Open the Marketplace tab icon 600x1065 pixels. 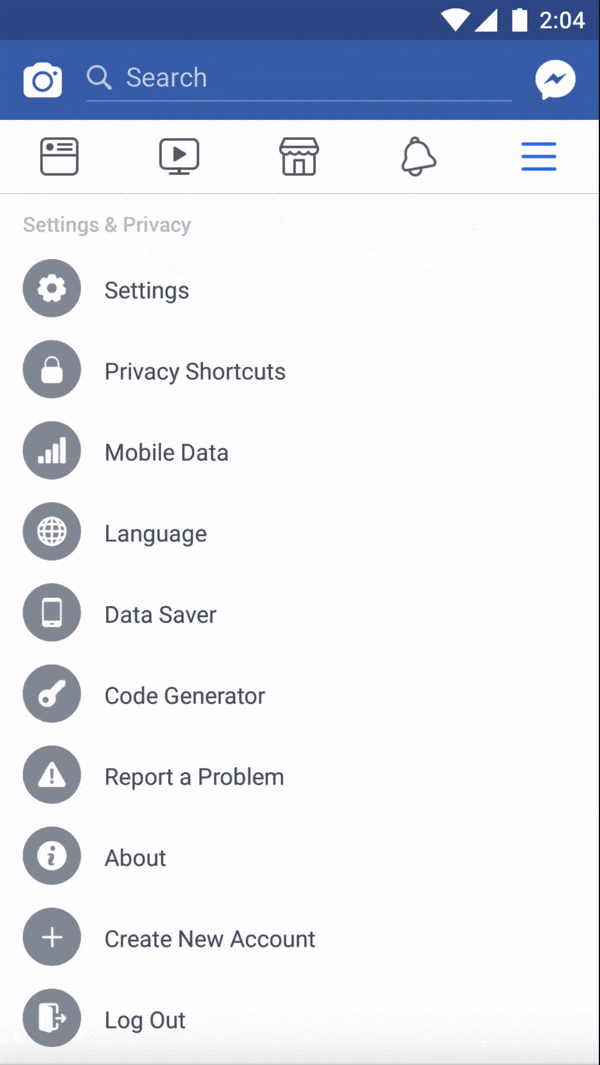click(299, 157)
